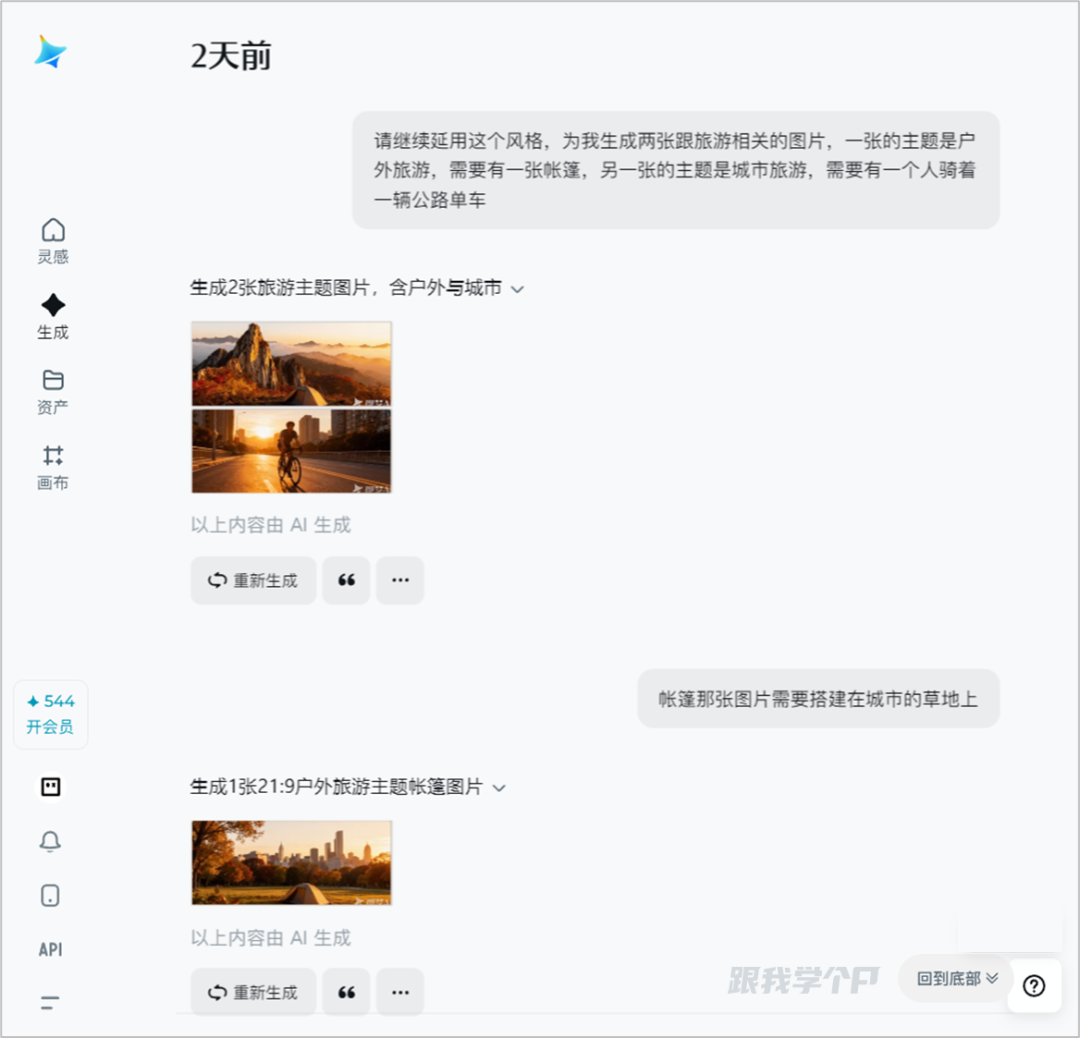The image size is (1080, 1038).
Task: Click 回到底部 button
Action: point(957,979)
